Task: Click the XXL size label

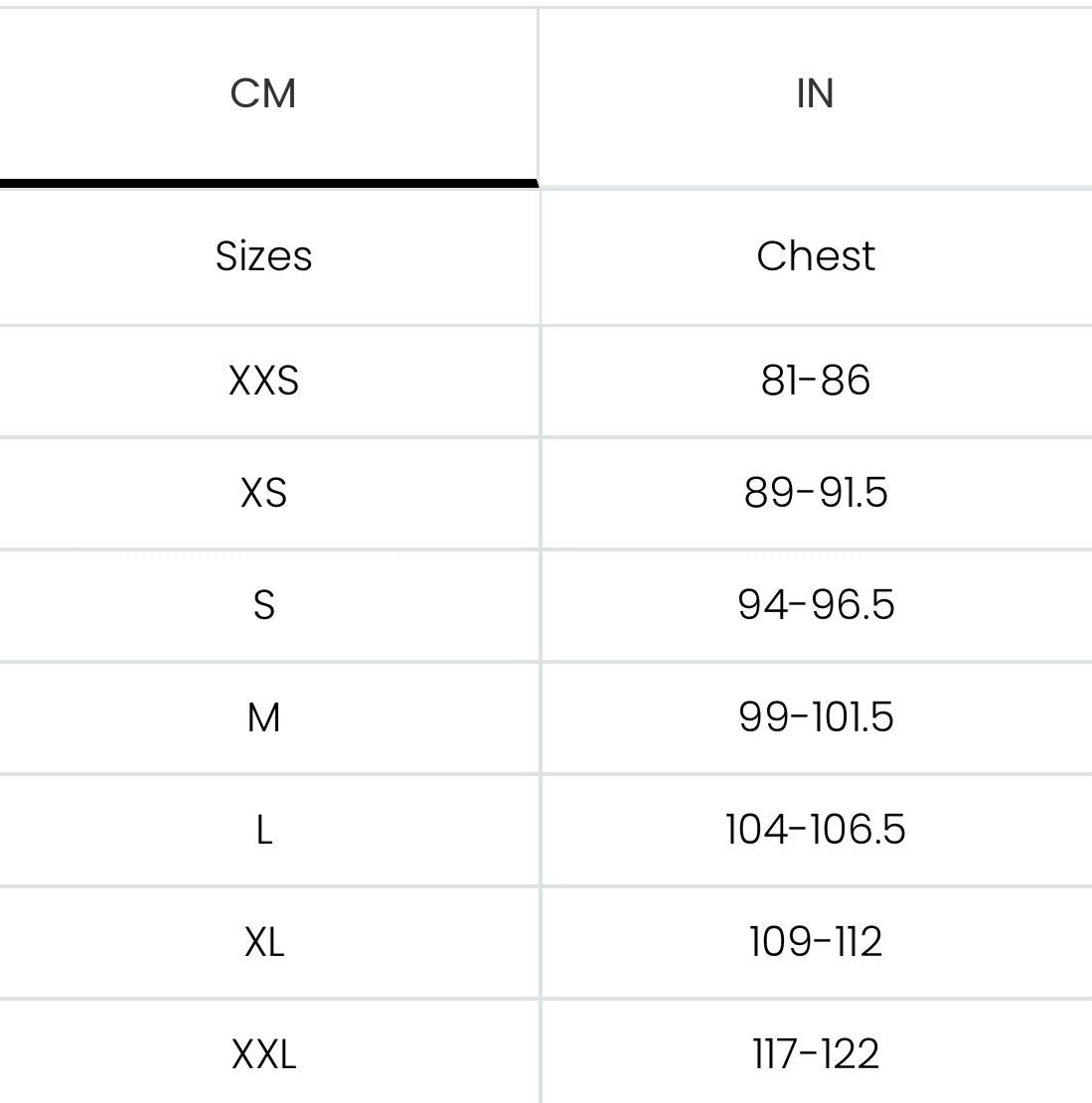Action: click(263, 1054)
